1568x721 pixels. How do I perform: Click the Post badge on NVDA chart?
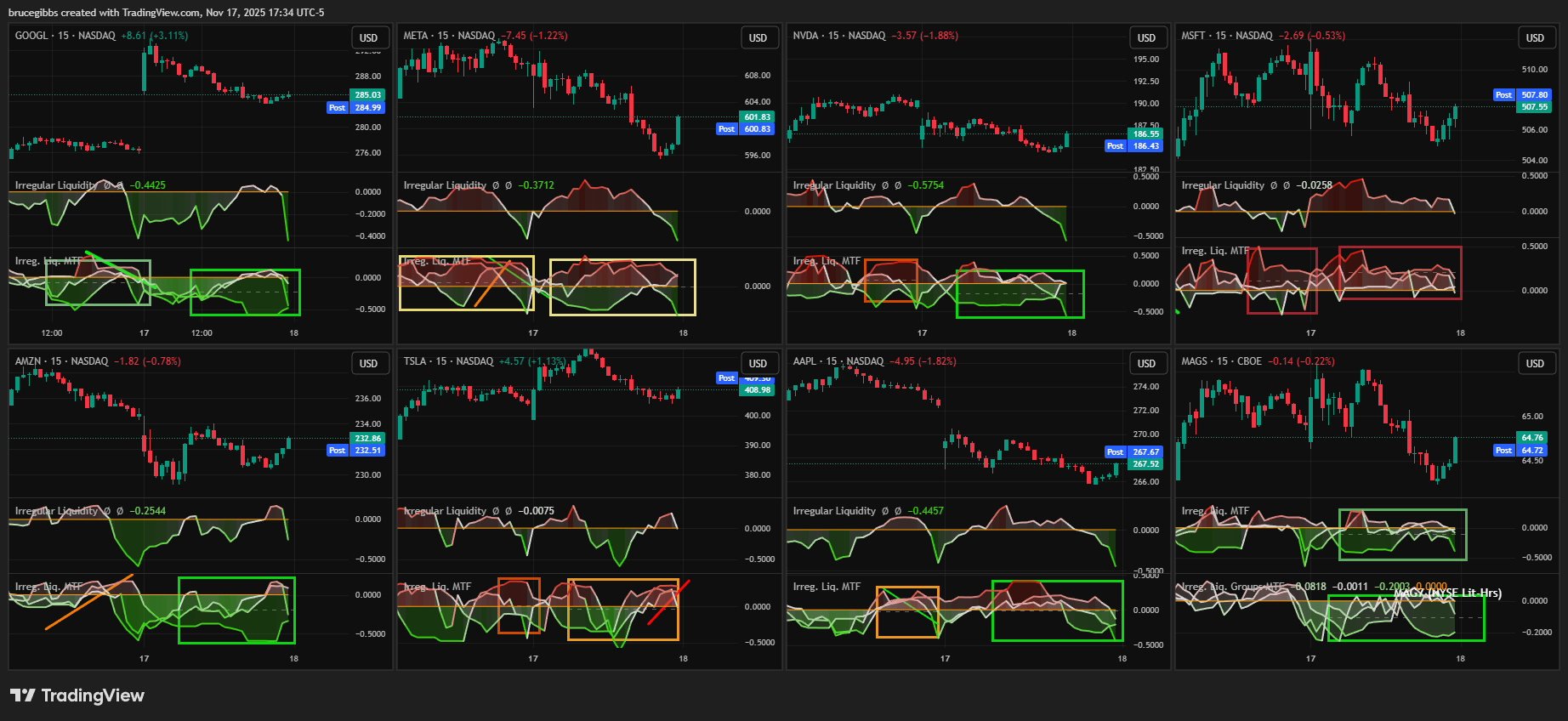coord(1115,146)
